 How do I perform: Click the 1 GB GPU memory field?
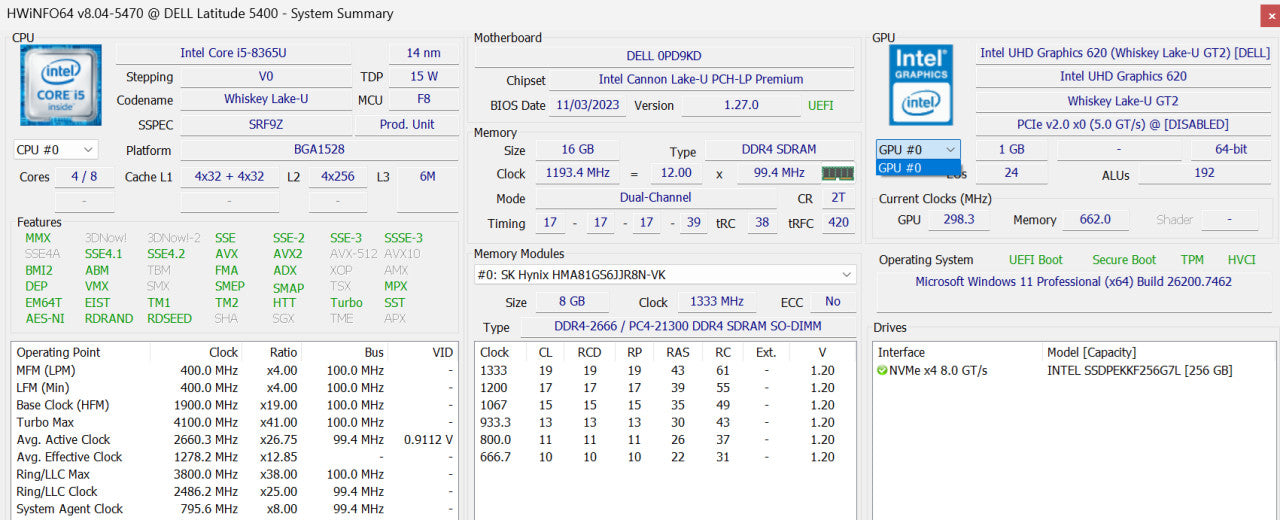[x=1012, y=149]
